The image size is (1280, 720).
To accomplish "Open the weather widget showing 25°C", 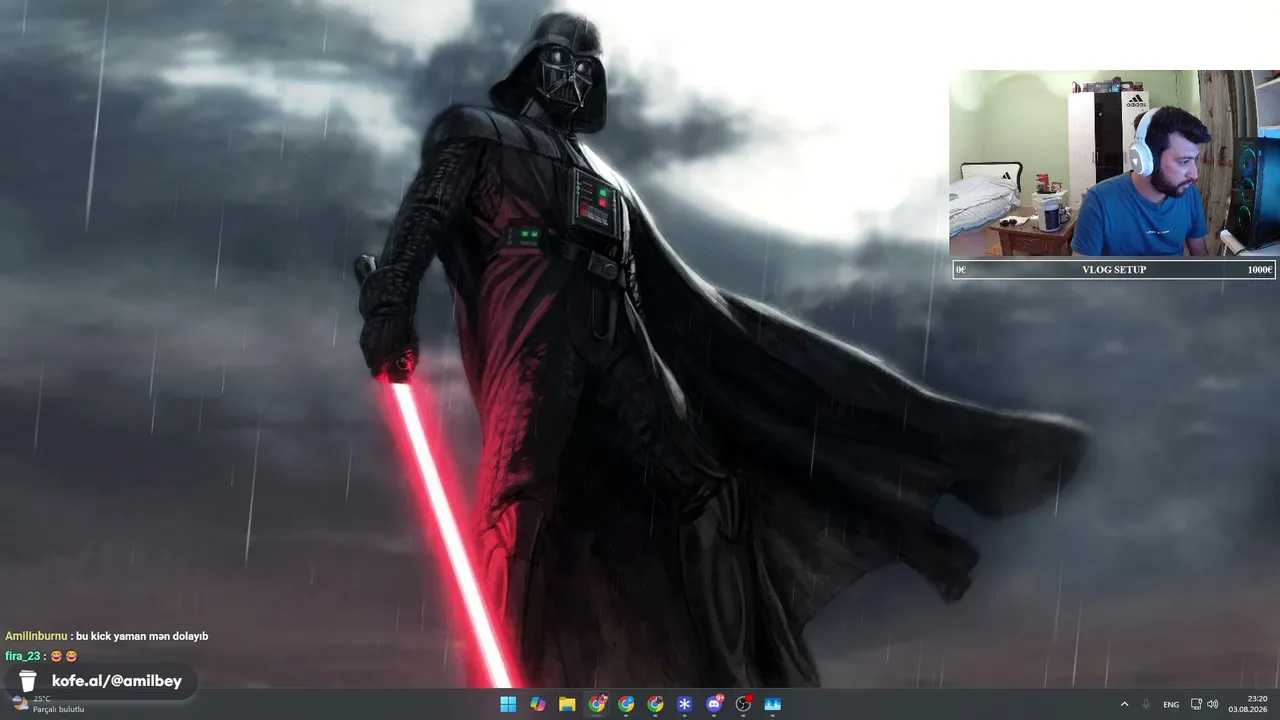I will tap(47, 704).
